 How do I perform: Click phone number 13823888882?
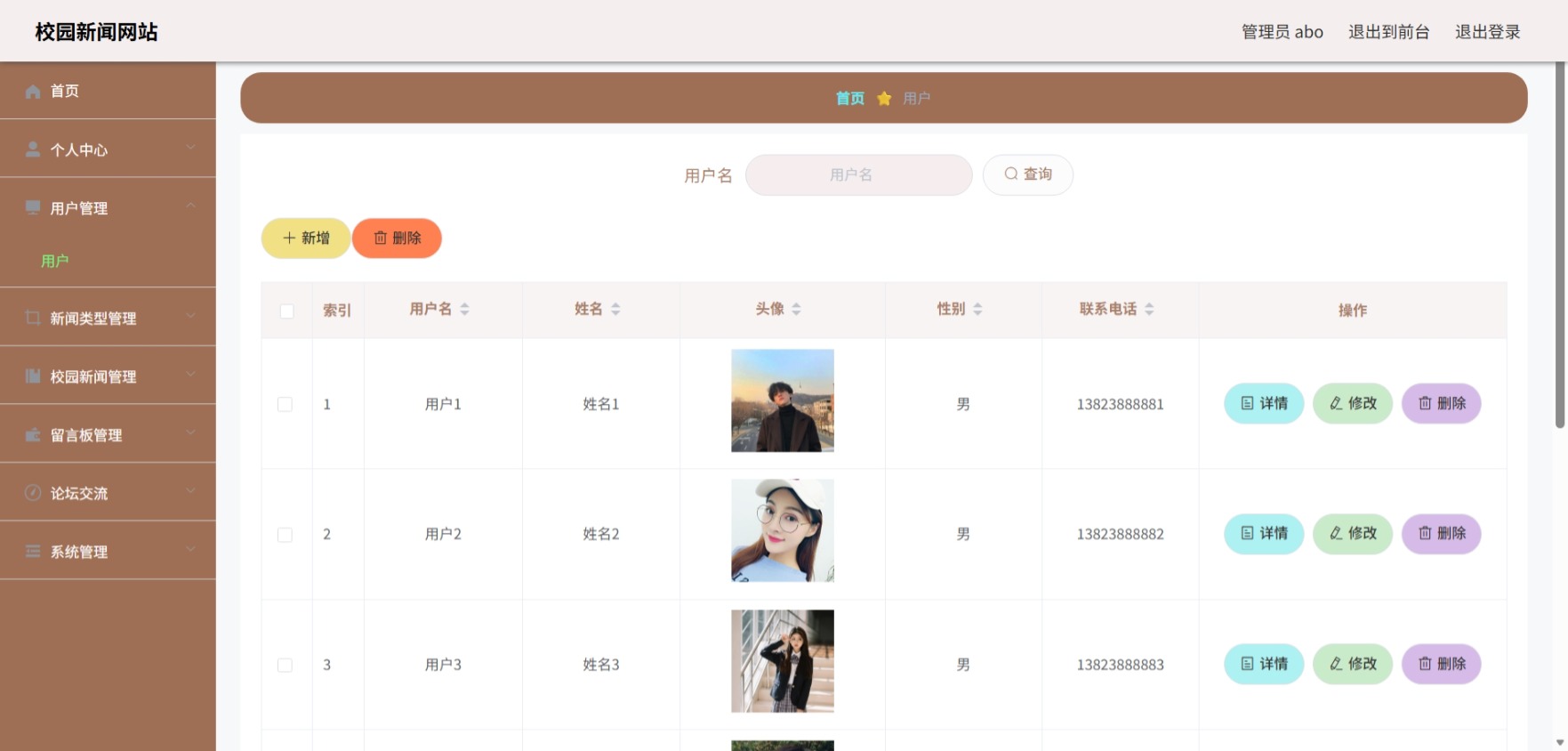[x=1120, y=534]
